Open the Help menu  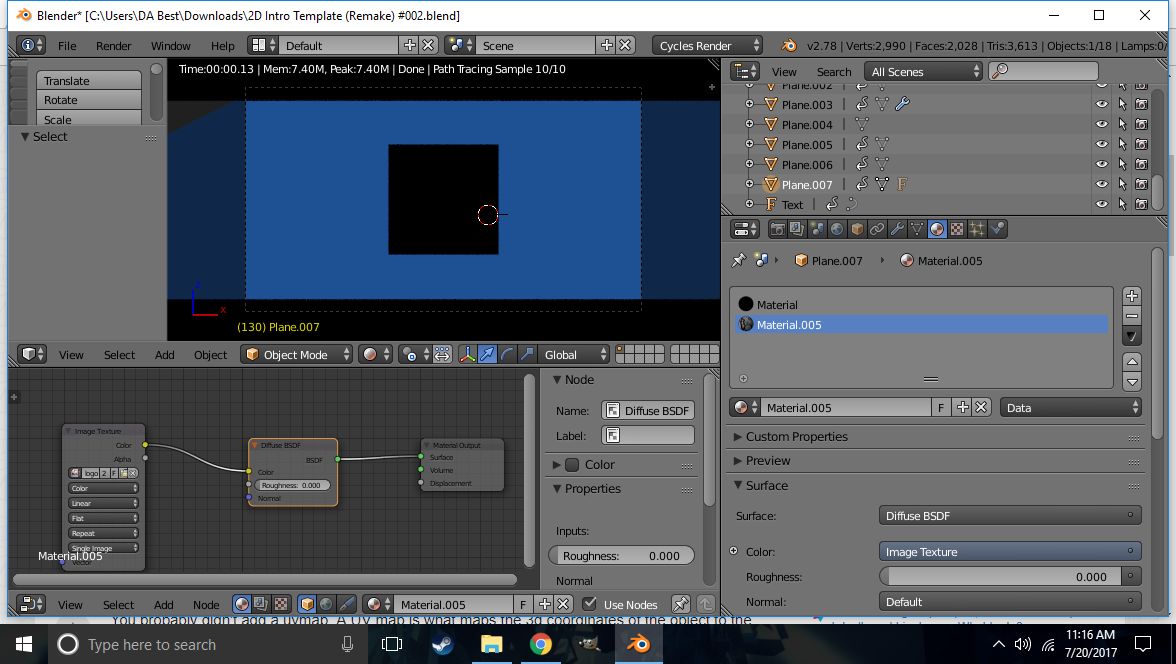[x=222, y=45]
